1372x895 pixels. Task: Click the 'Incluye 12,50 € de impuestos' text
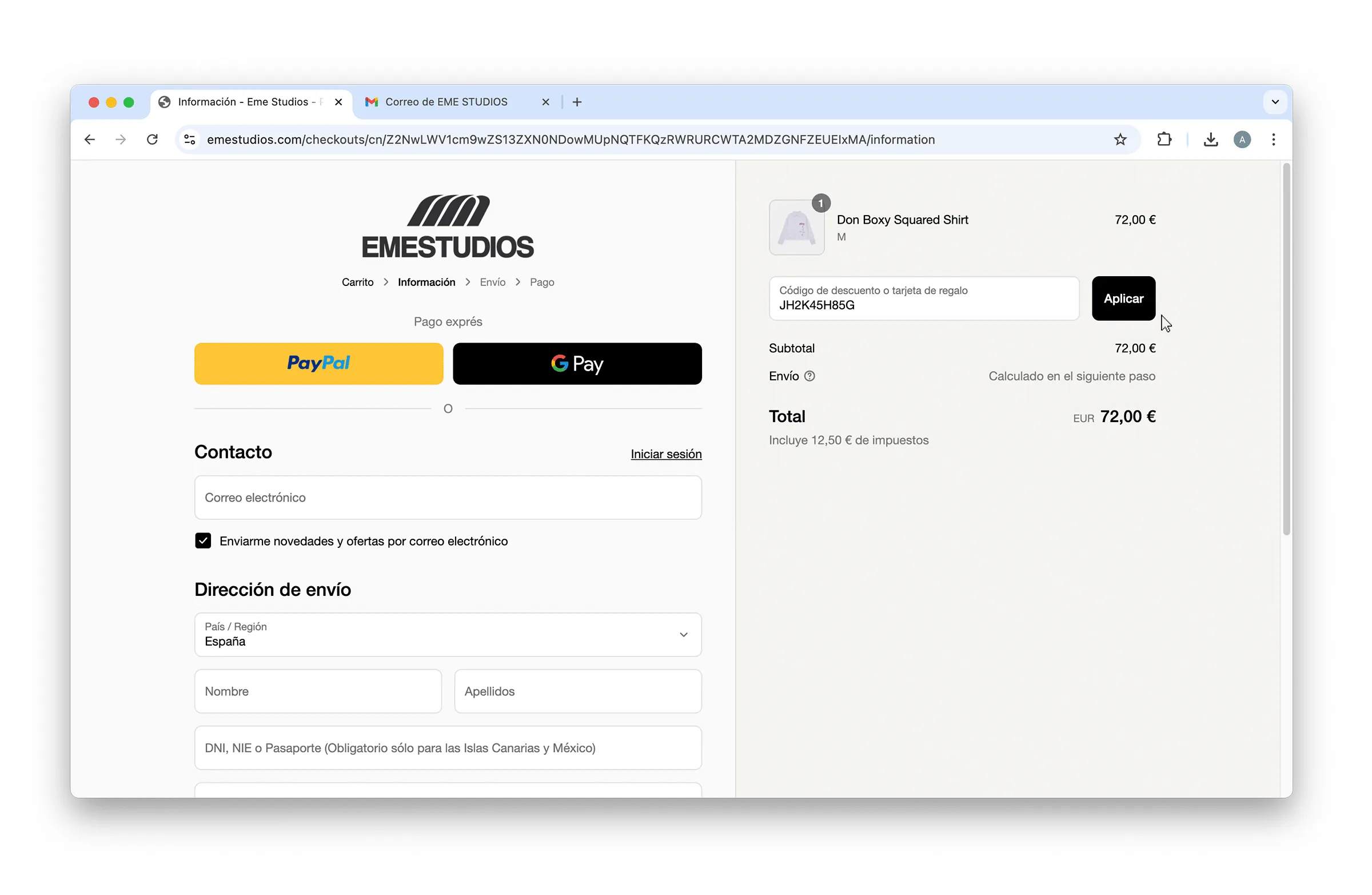(848, 440)
